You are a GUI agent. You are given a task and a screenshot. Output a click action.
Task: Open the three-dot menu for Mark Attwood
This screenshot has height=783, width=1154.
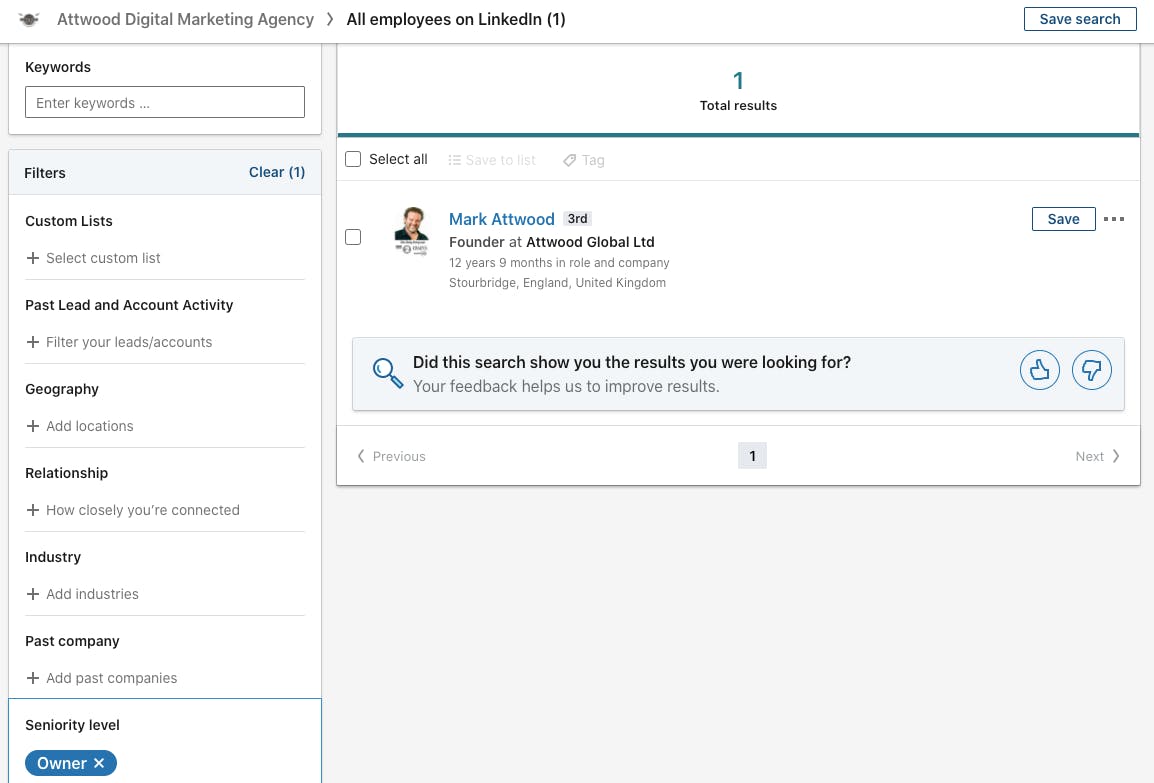(1114, 219)
